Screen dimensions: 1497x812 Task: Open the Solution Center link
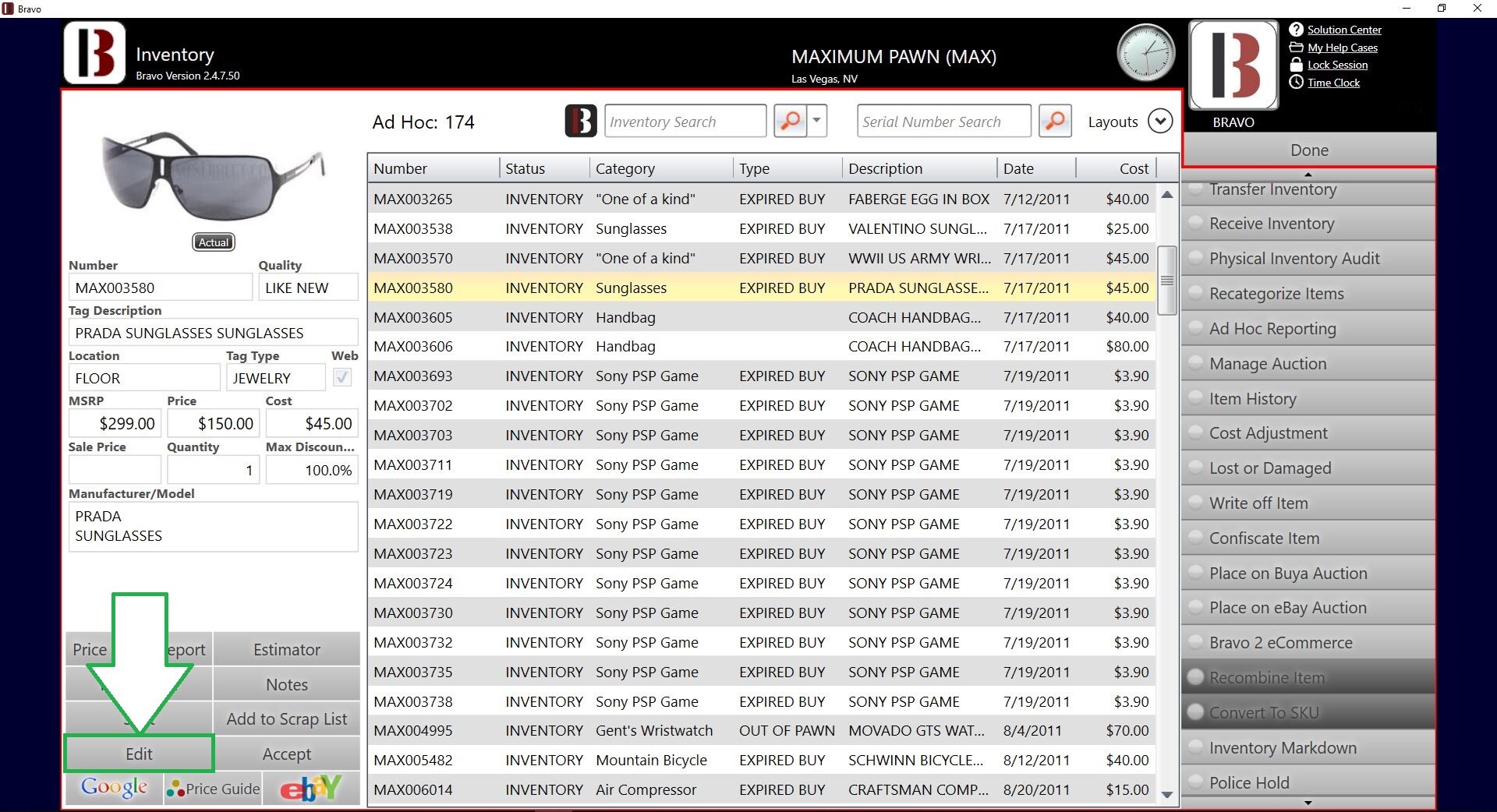pyautogui.click(x=1344, y=30)
